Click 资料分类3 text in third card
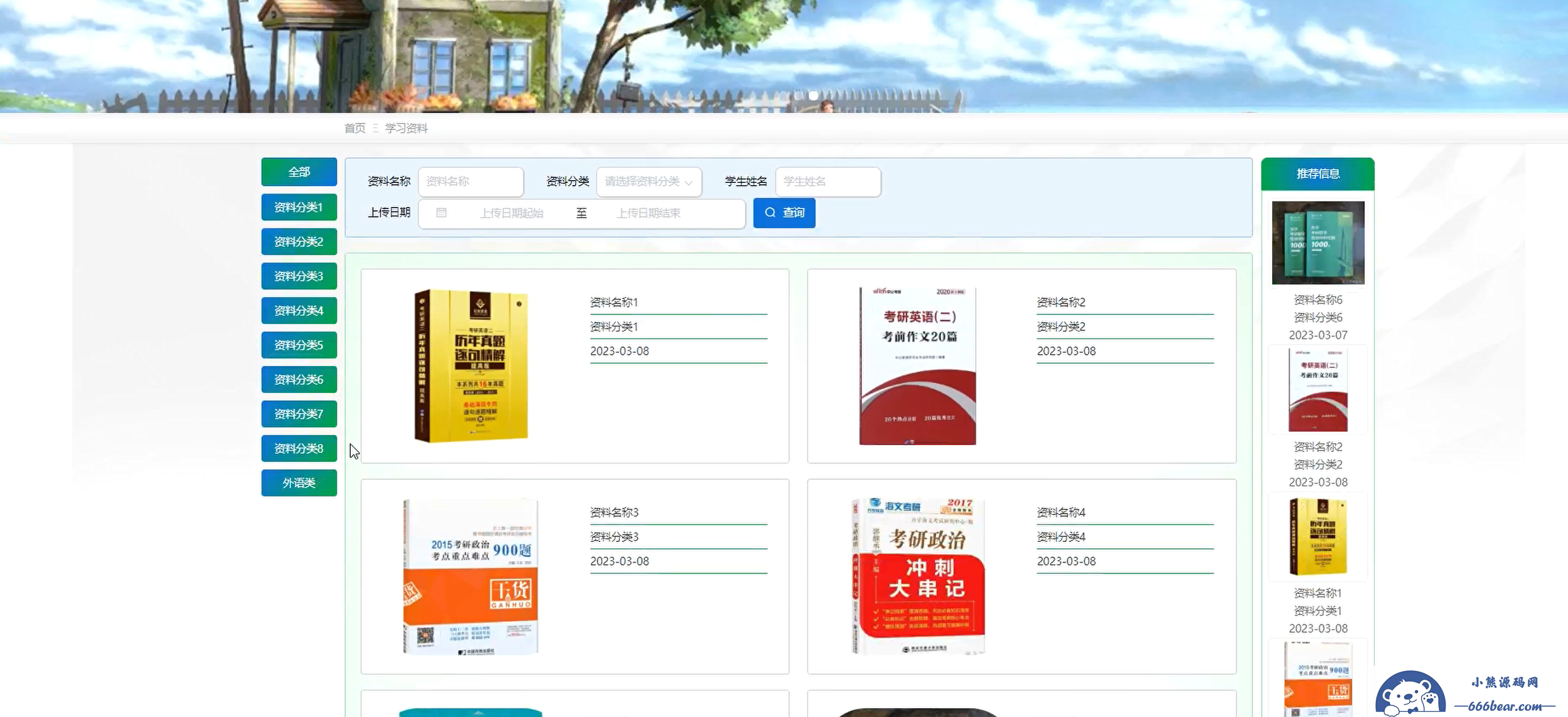 click(x=614, y=537)
